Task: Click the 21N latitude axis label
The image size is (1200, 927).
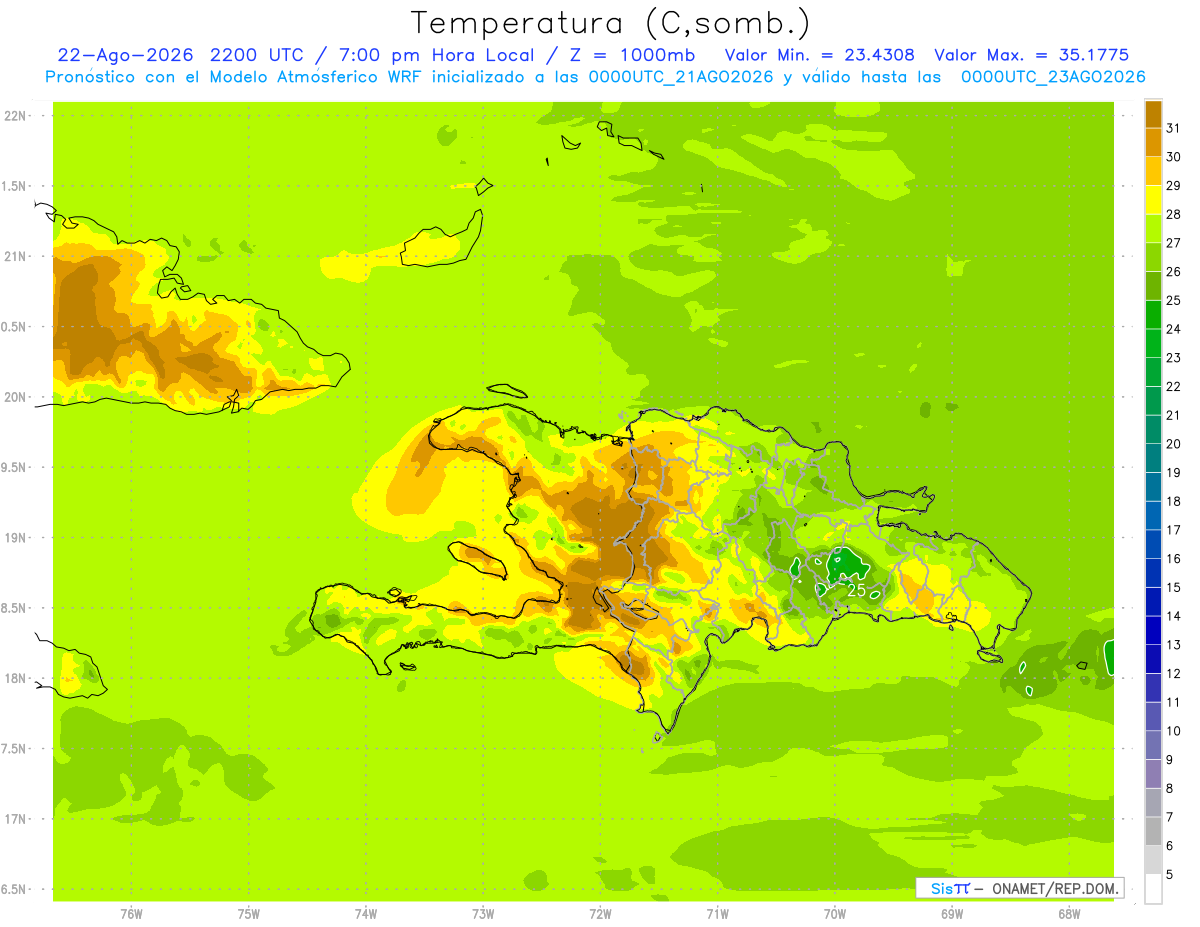Action: point(16,256)
